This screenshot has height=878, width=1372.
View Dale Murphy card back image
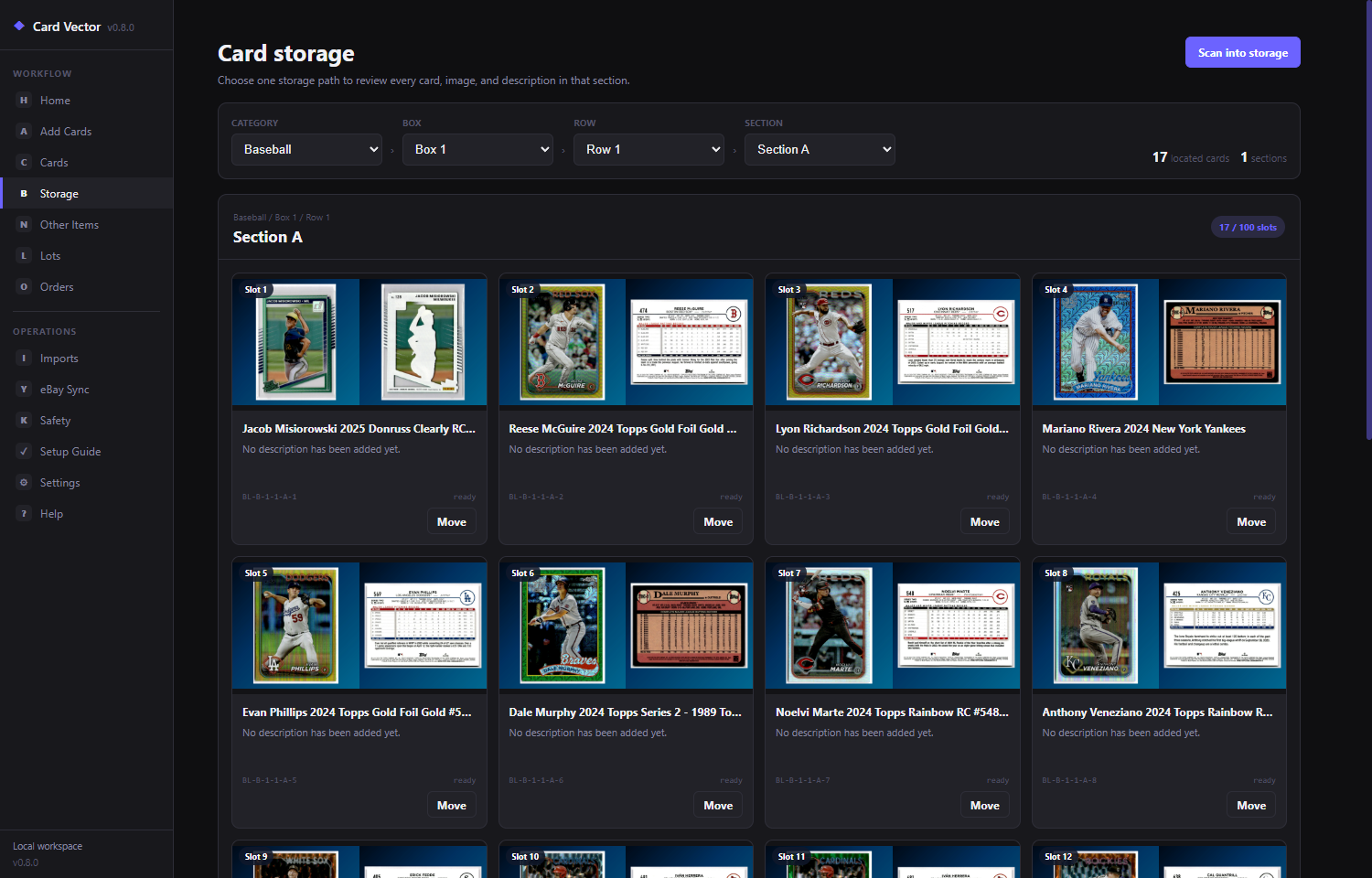(690, 626)
